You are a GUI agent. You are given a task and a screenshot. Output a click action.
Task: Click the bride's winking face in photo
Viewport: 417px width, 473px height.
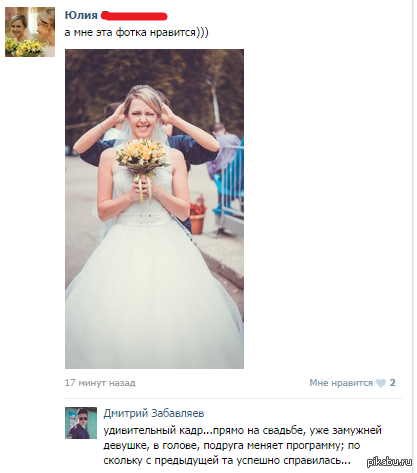143,118
